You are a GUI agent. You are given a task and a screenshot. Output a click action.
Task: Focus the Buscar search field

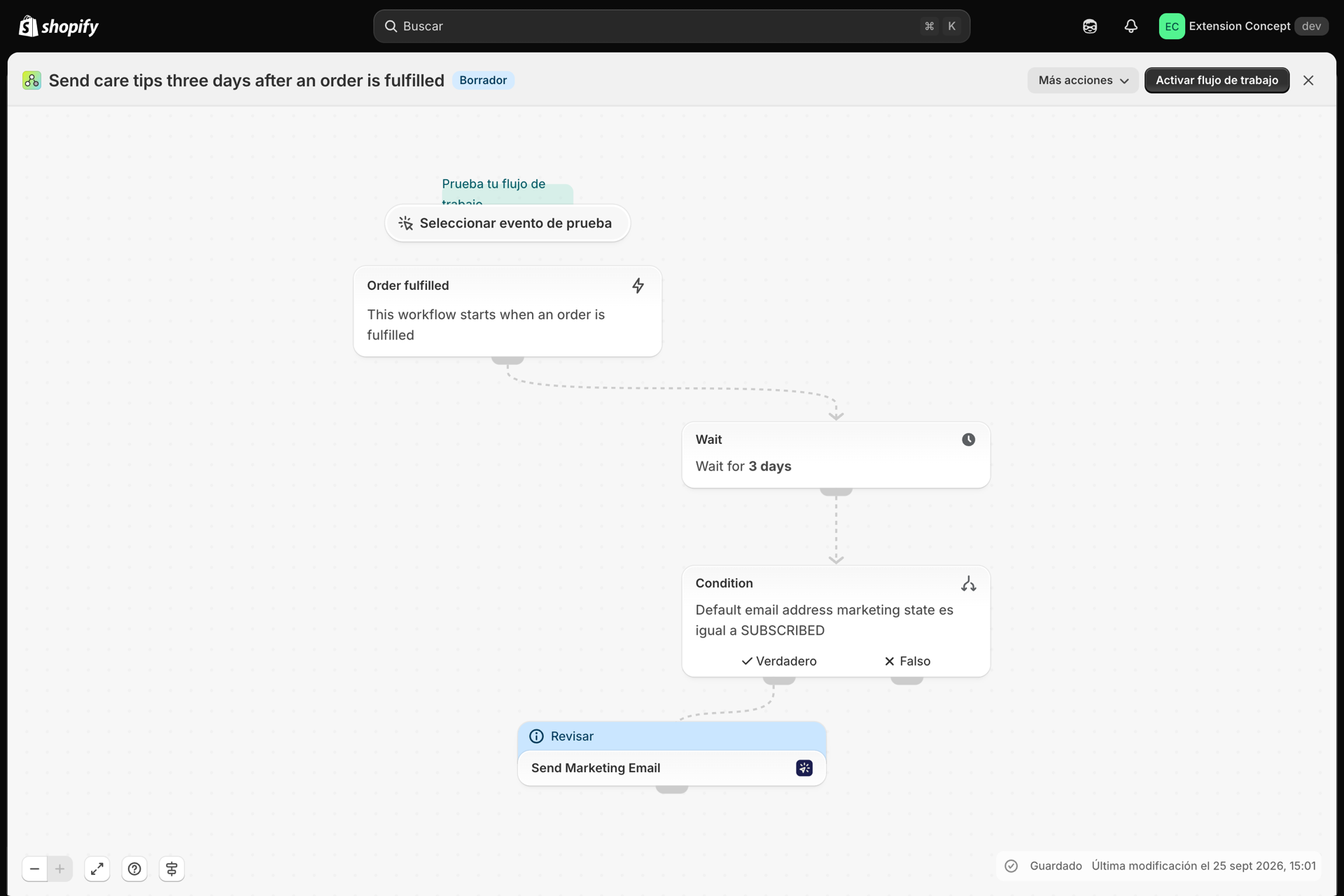pos(671,27)
